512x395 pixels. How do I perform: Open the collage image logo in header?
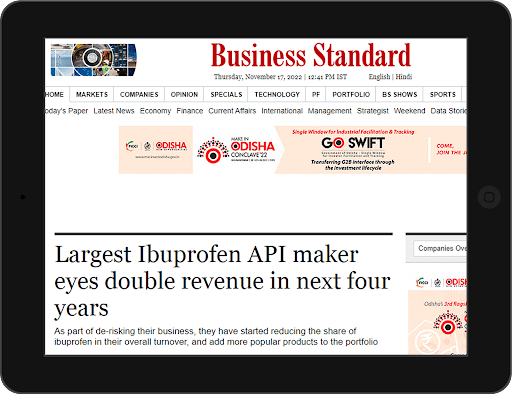click(x=94, y=60)
